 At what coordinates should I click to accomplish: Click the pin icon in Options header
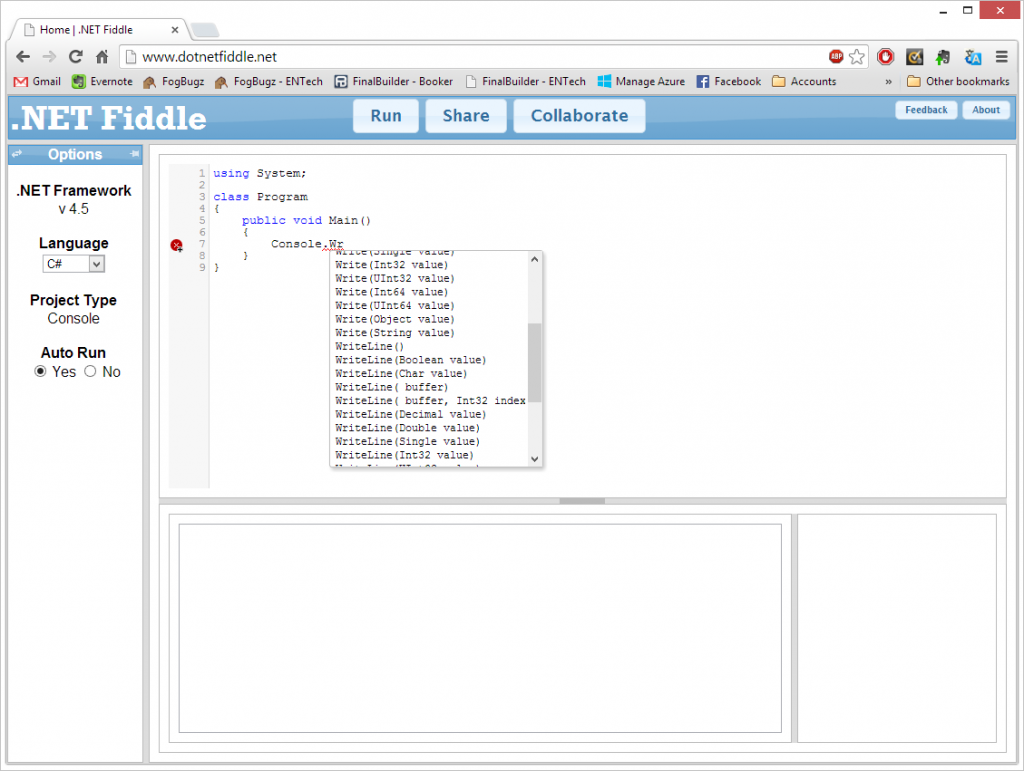[135, 154]
